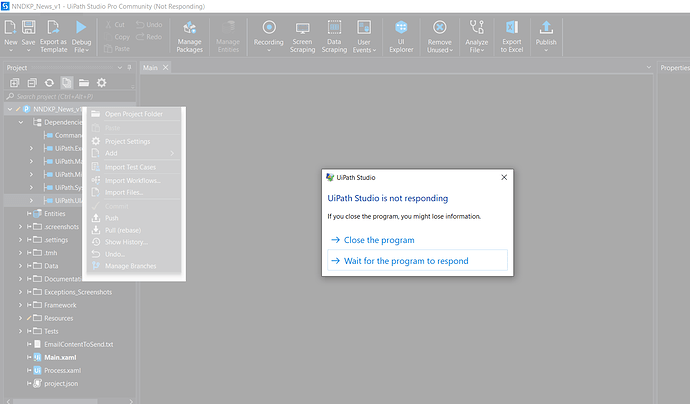690x404 pixels.
Task: Close the UiPath Studio not responding dialog
Action: point(504,177)
